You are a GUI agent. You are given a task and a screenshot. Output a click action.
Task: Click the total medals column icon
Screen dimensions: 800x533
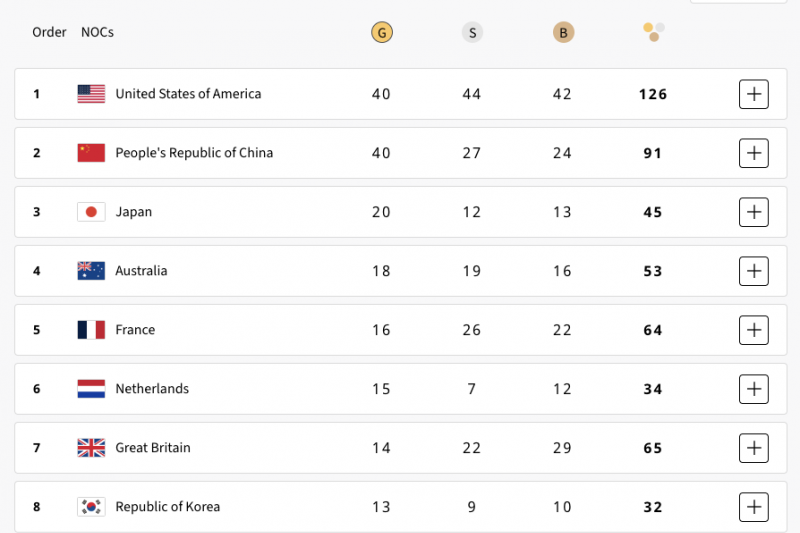pyautogui.click(x=653, y=32)
